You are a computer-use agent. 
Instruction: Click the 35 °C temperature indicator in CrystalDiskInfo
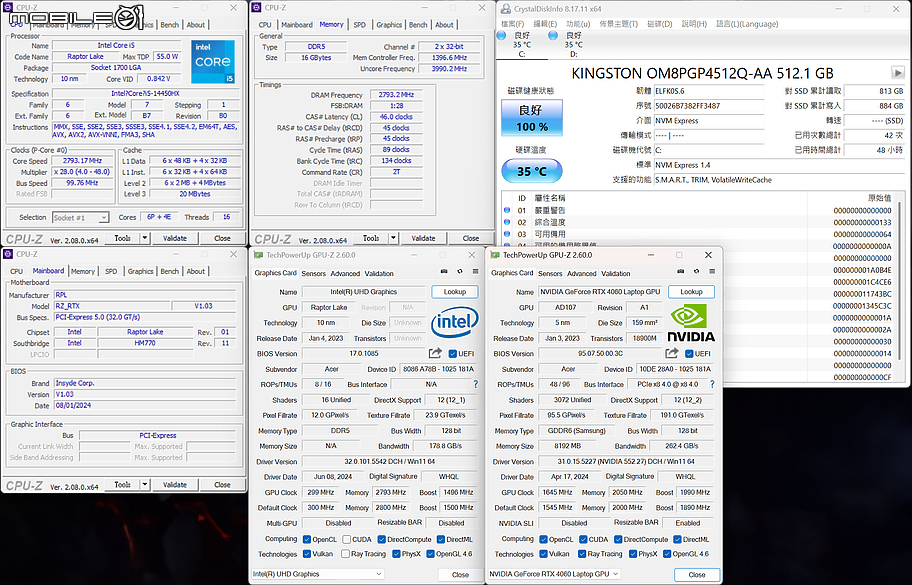[532, 172]
